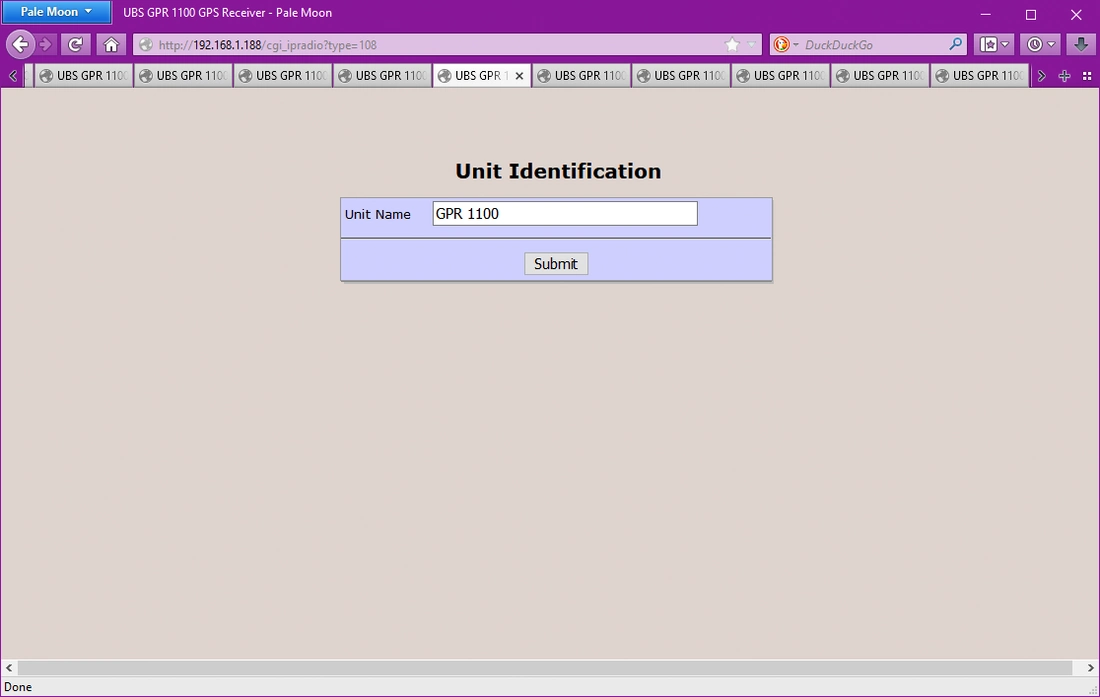Close the Pale Moon window

point(1076,14)
